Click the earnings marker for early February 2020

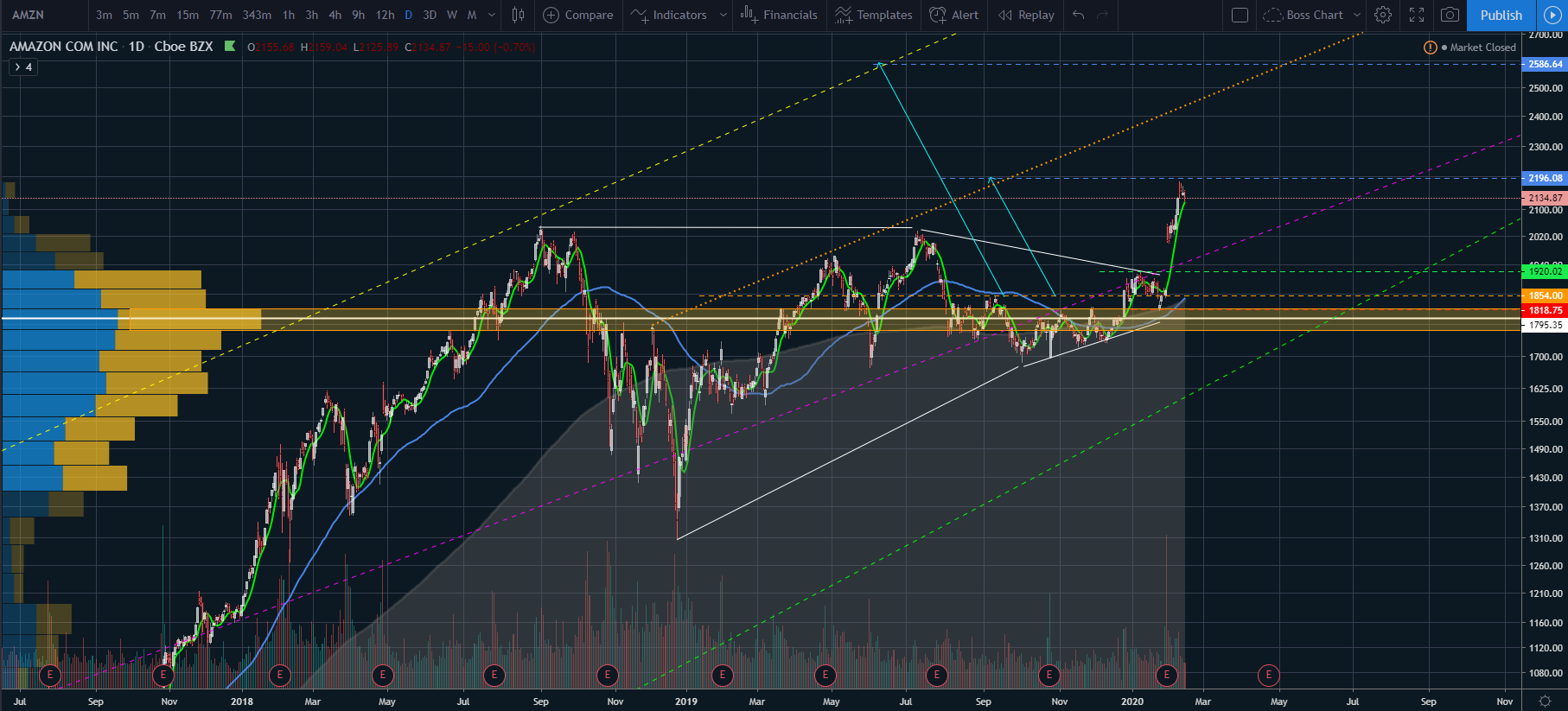click(x=1167, y=675)
